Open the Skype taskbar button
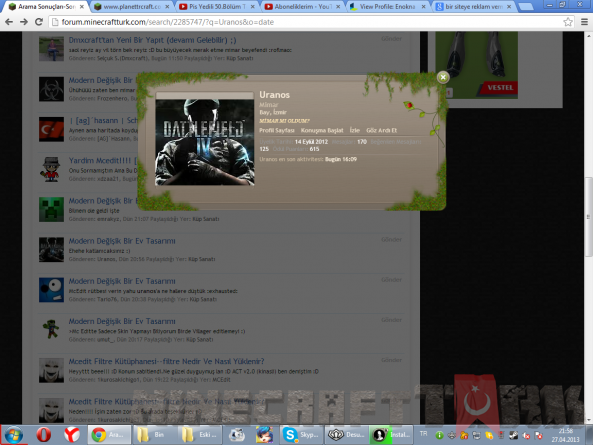Screen dimensions: 593x445 (301, 435)
